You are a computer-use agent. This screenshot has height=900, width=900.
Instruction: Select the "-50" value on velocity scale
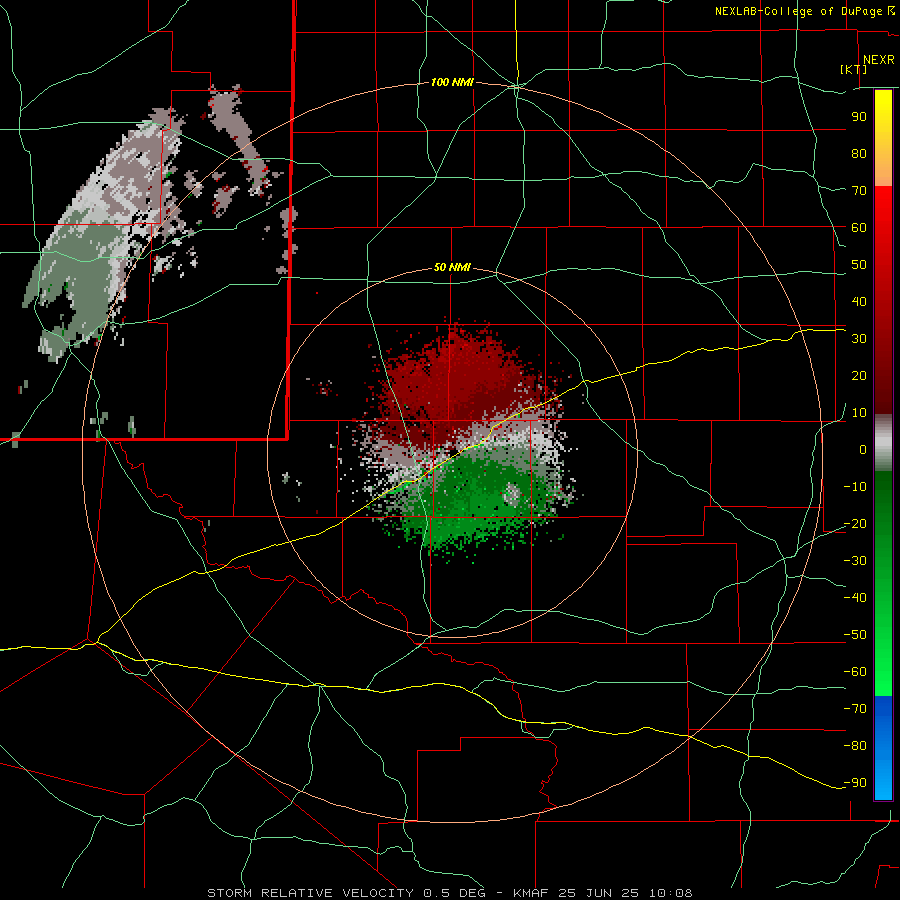[x=855, y=635]
